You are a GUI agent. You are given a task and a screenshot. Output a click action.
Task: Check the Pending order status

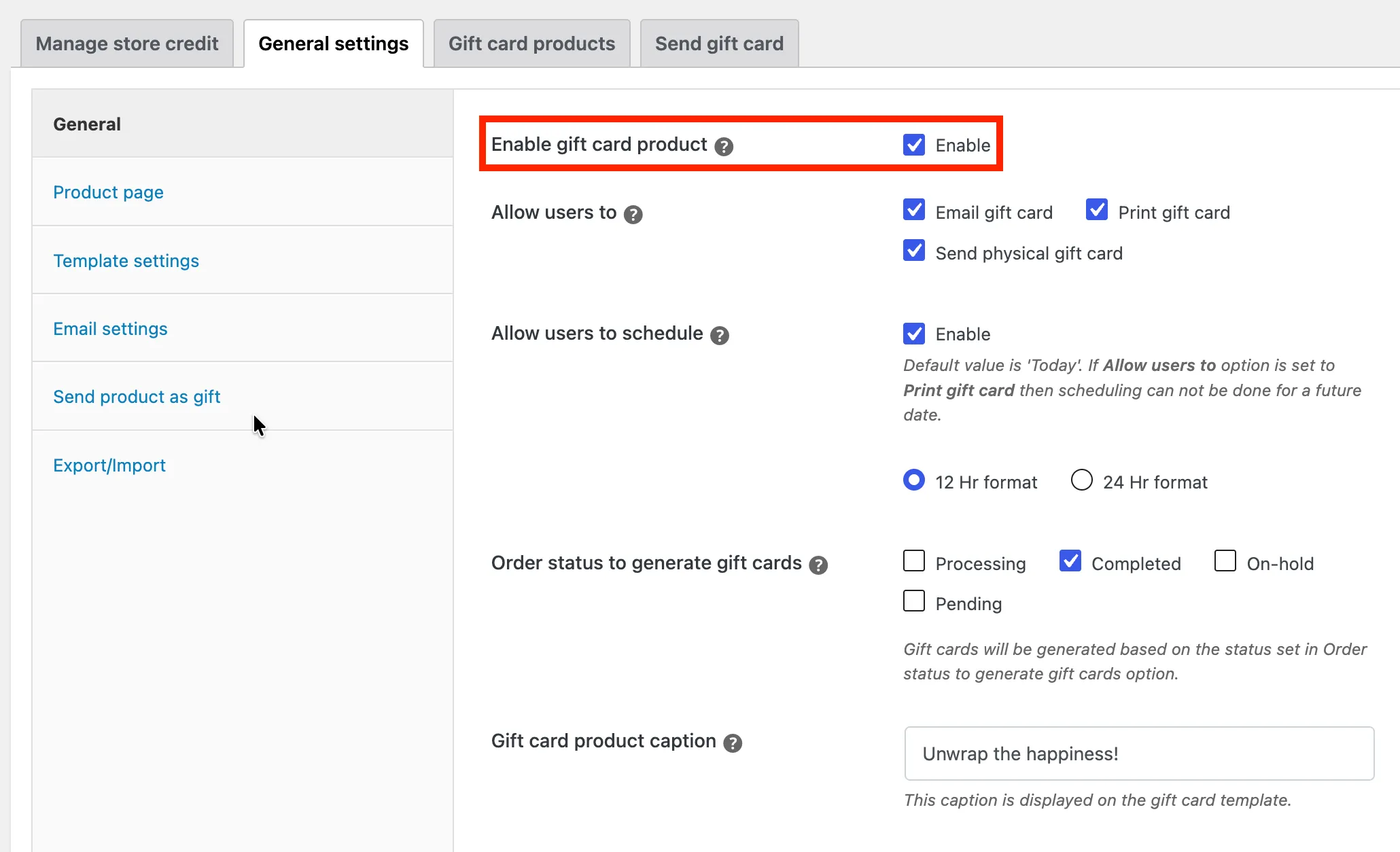(x=914, y=601)
